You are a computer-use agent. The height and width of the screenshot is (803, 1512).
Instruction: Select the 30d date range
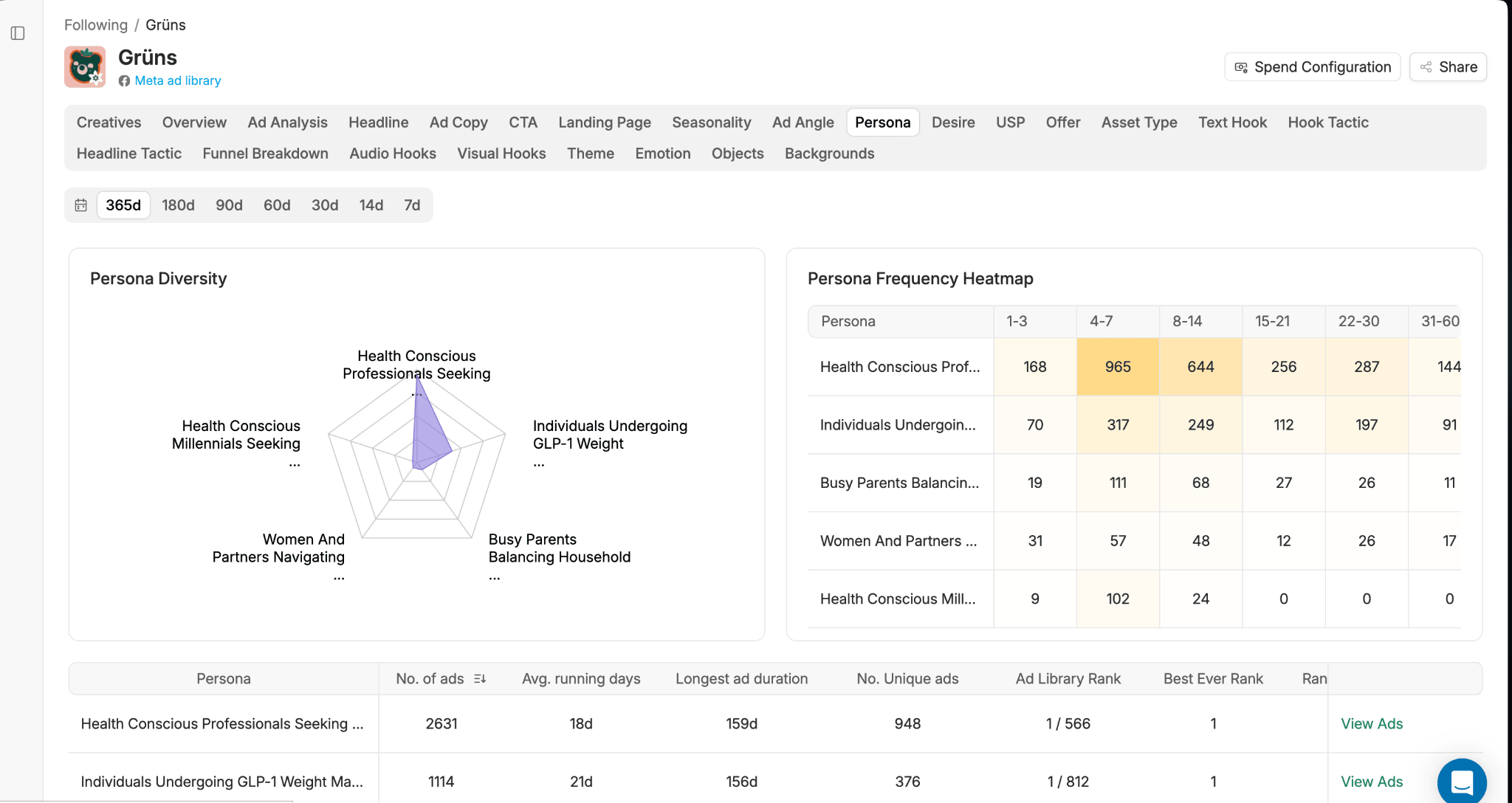(325, 205)
